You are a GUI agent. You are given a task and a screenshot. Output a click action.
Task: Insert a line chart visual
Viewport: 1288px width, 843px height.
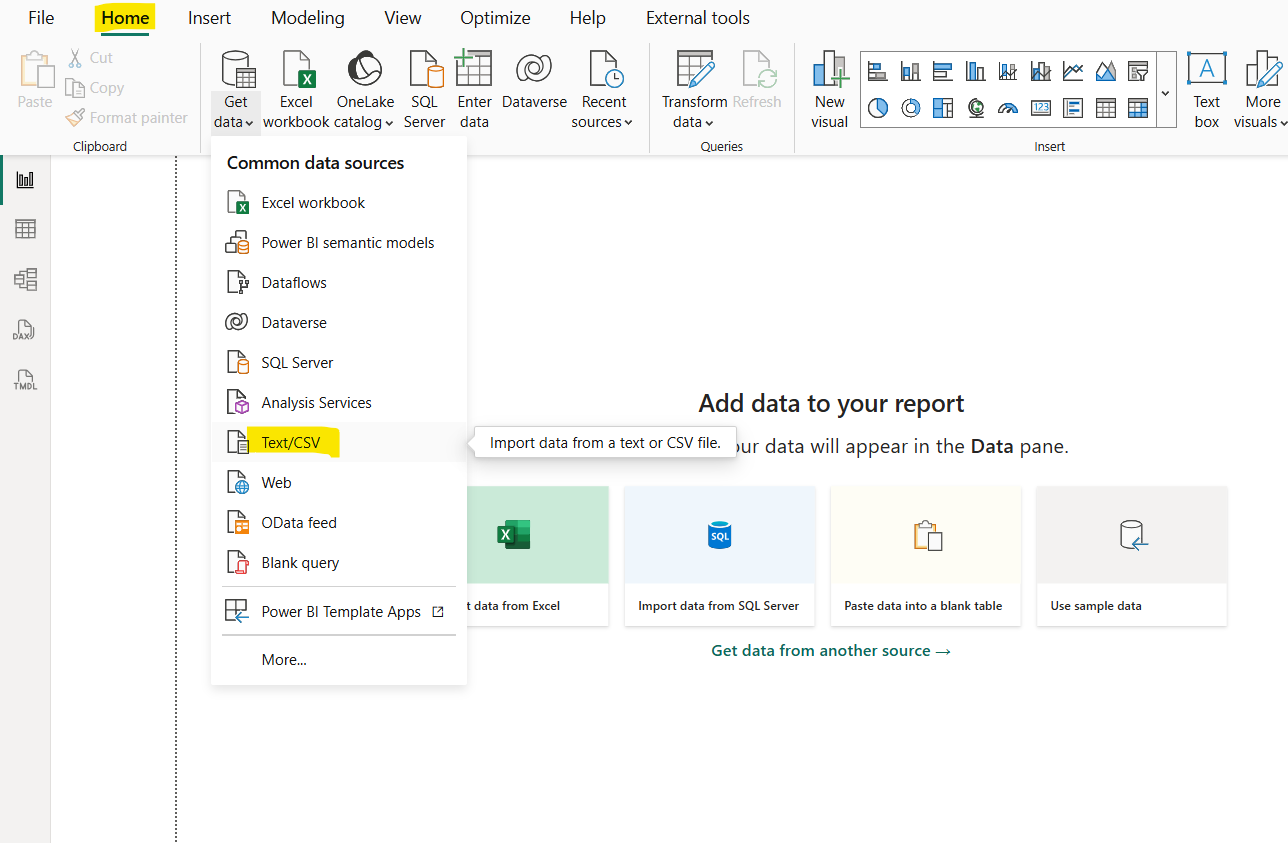pos(1073,71)
